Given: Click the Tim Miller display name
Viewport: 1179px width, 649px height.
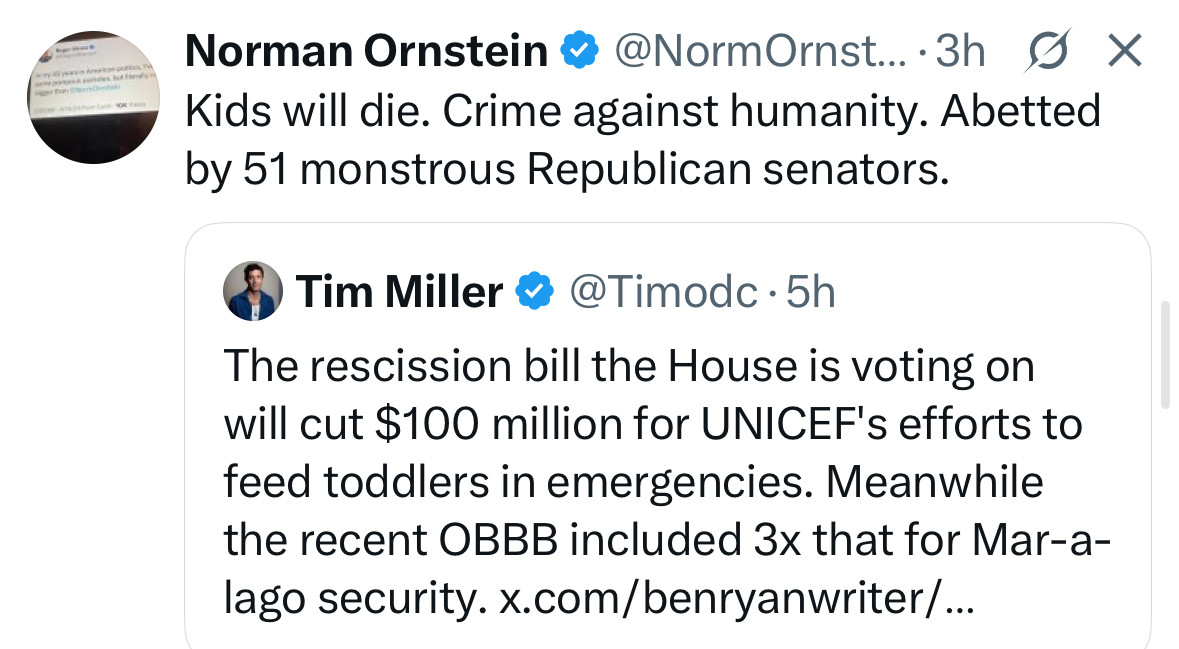Looking at the screenshot, I should [399, 292].
